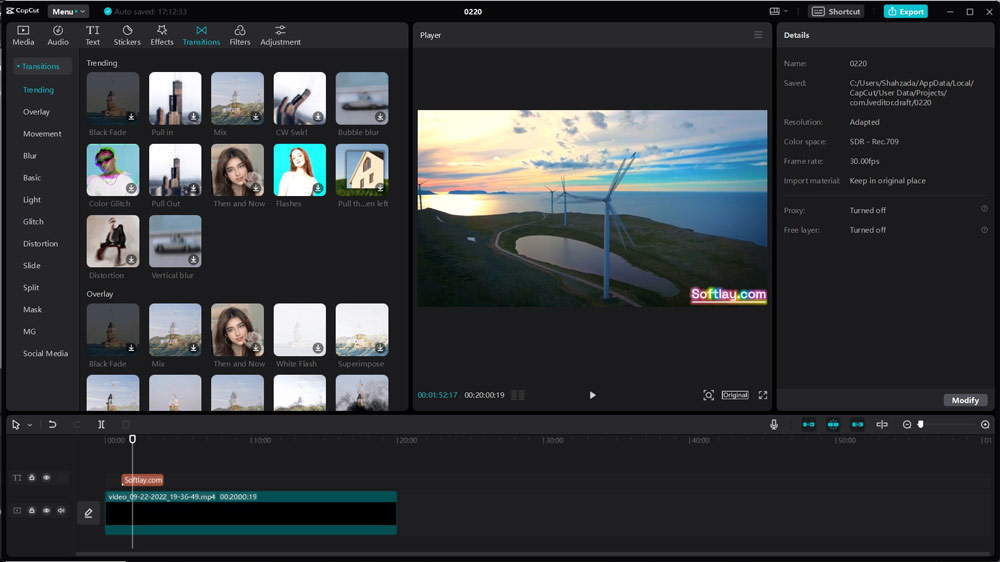Click the horizontal timeline scrollbar
The image size is (1000, 562).
(533, 554)
